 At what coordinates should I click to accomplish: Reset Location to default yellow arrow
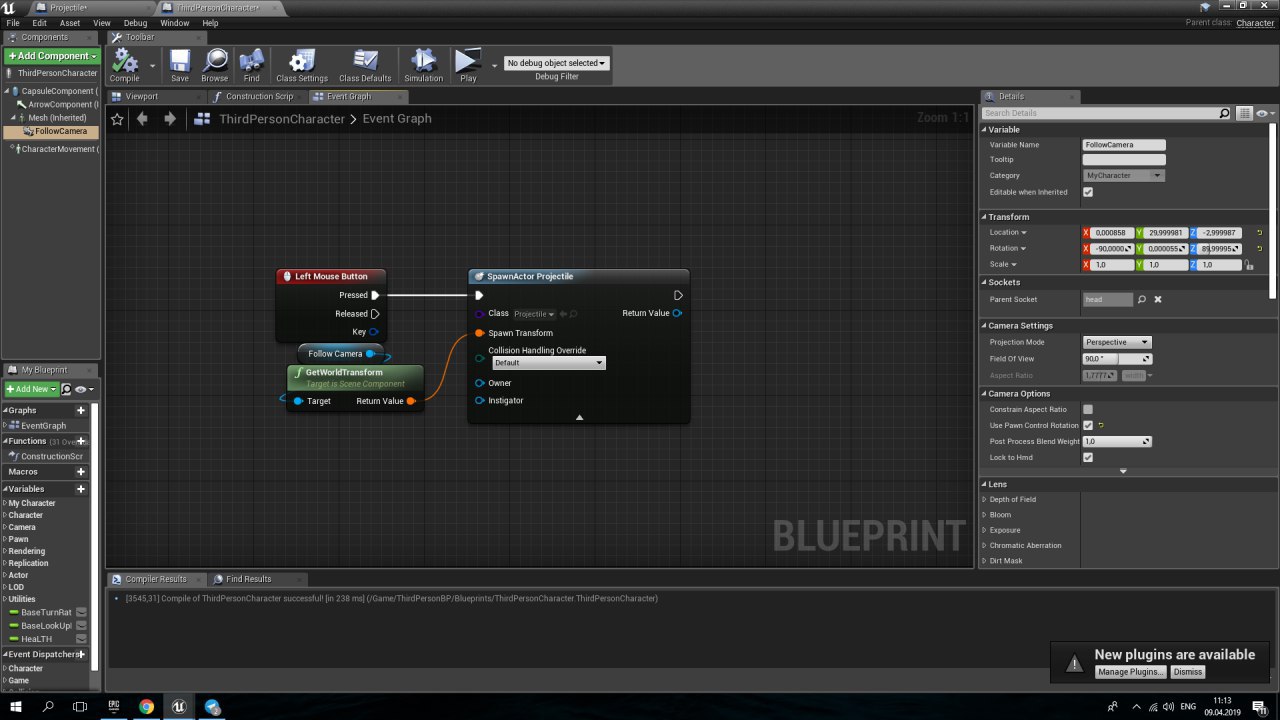(1259, 233)
